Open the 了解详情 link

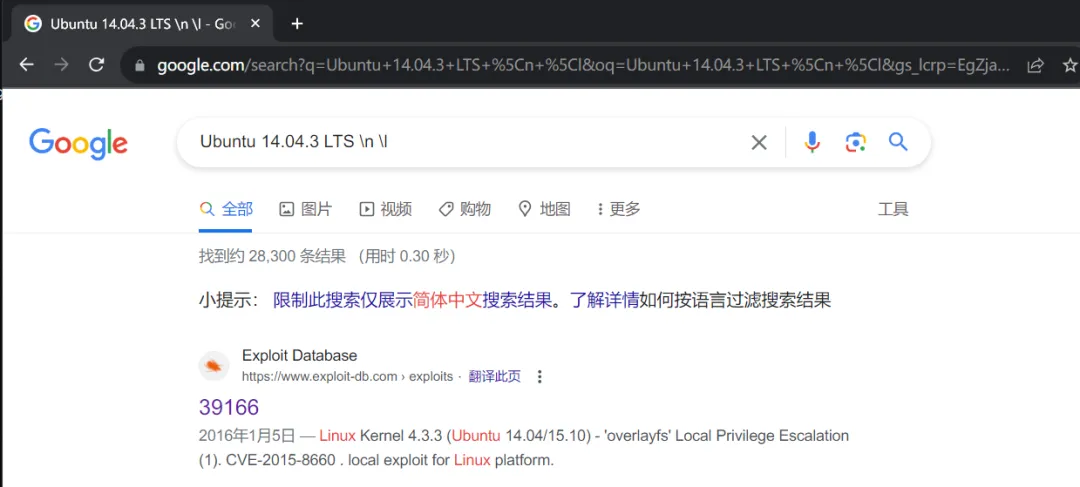(x=604, y=300)
